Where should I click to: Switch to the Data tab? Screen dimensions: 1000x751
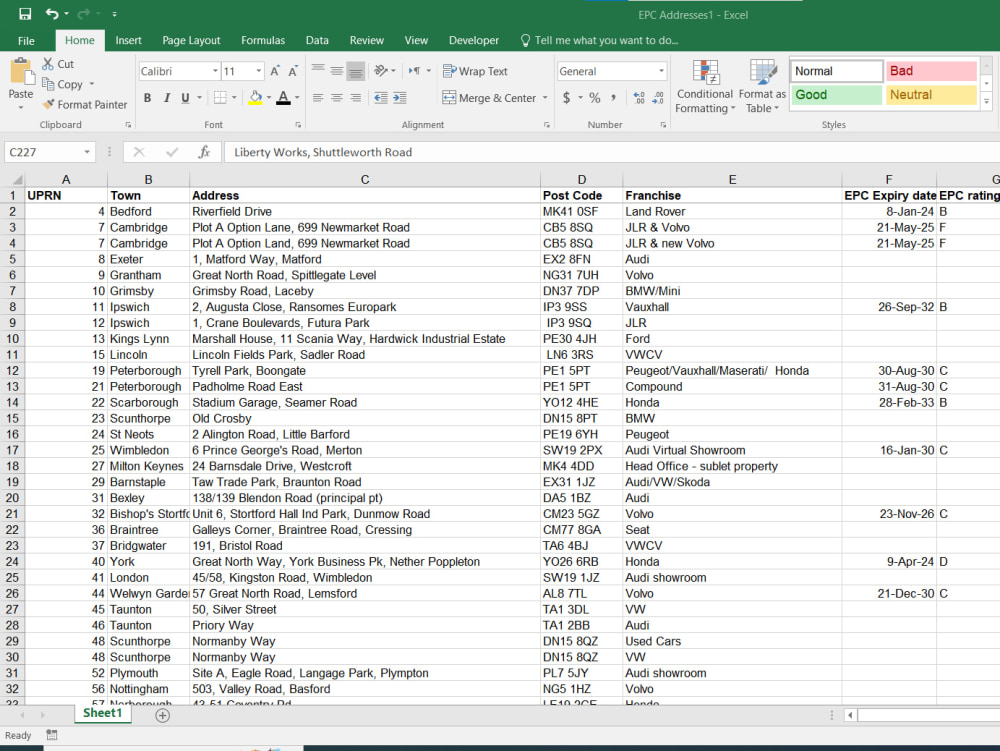[317, 40]
